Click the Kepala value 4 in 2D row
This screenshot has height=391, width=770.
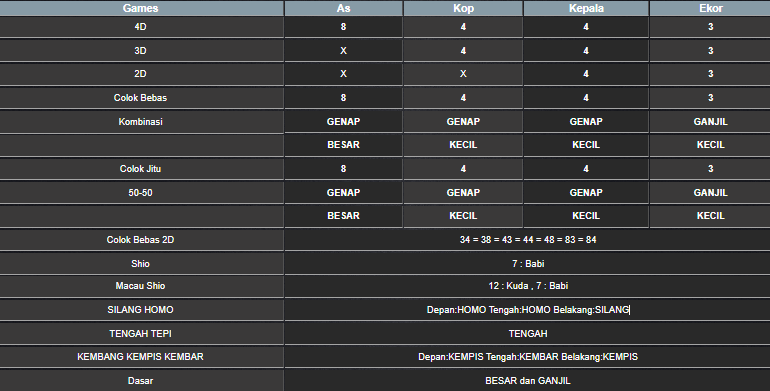click(x=586, y=74)
